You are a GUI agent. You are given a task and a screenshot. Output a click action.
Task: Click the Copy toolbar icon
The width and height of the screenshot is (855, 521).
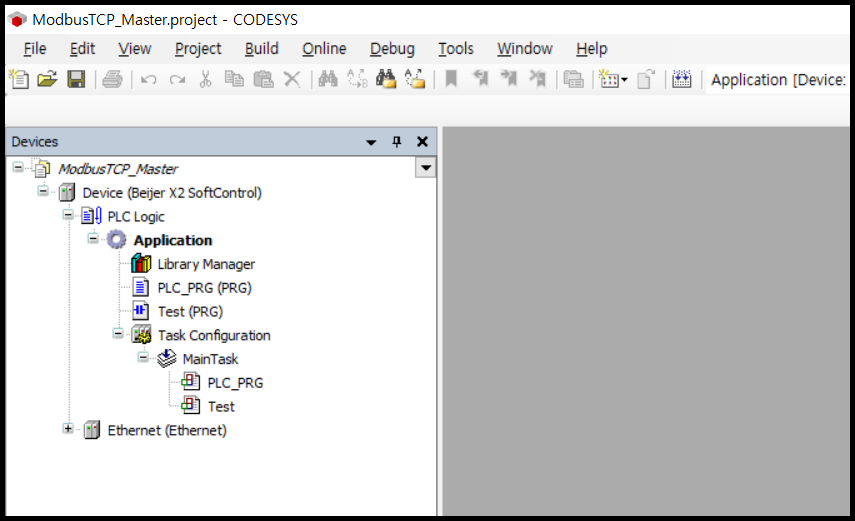pos(234,80)
